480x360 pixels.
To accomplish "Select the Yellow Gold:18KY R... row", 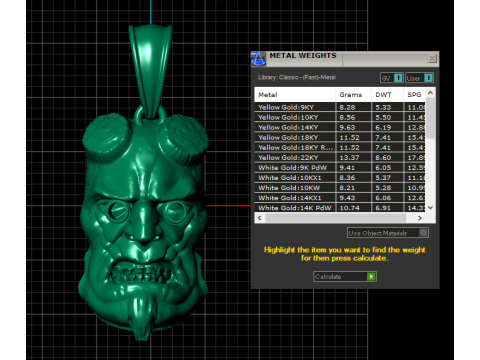I will 340,147.
